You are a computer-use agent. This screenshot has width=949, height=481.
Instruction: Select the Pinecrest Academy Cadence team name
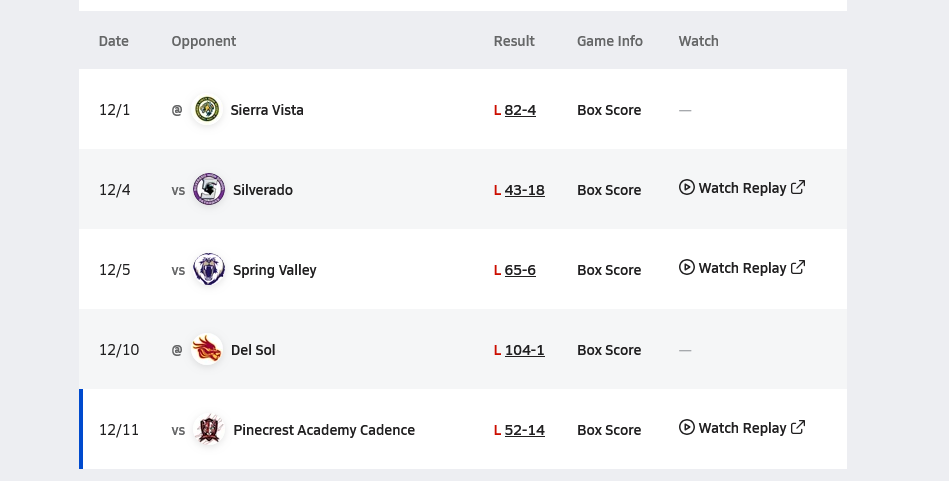tap(324, 430)
